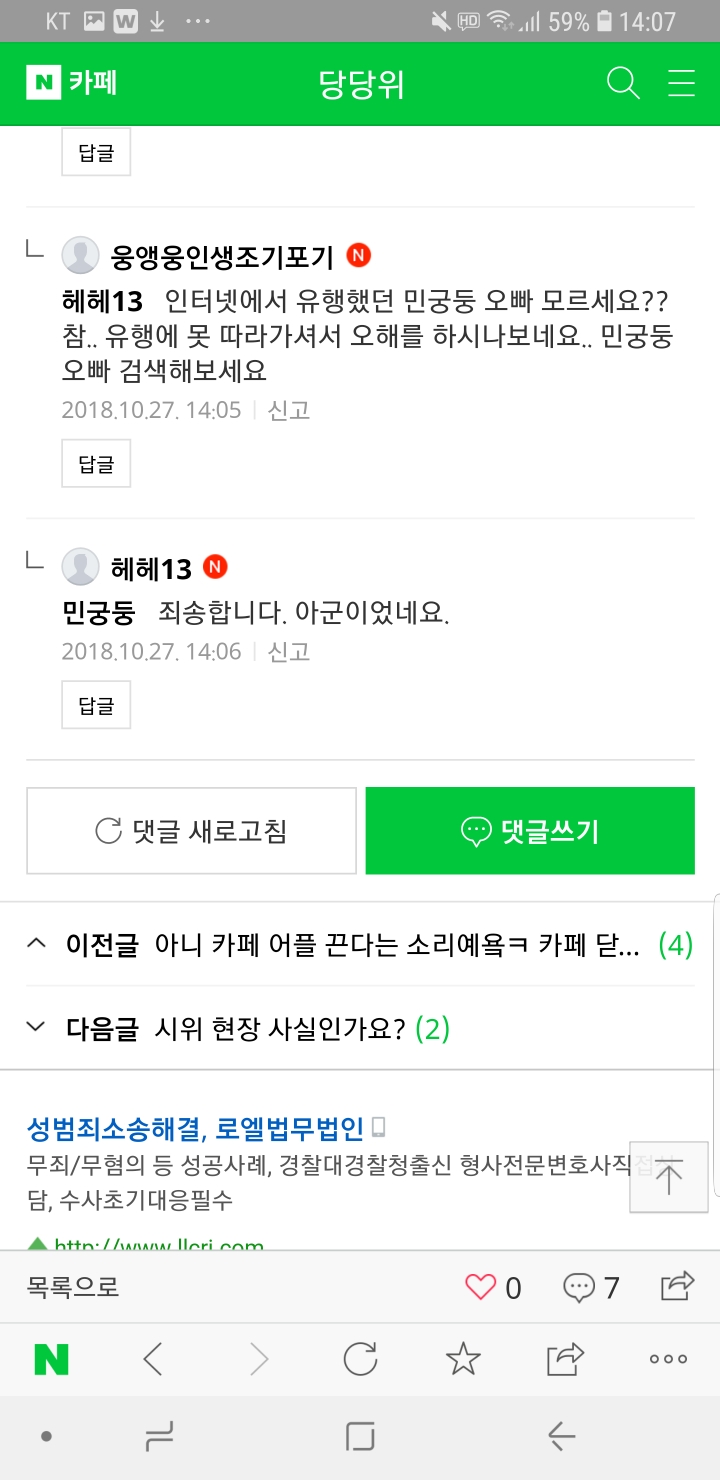The image size is (720, 1480).
Task: Return to list with 목록으로
Action: (73, 1287)
